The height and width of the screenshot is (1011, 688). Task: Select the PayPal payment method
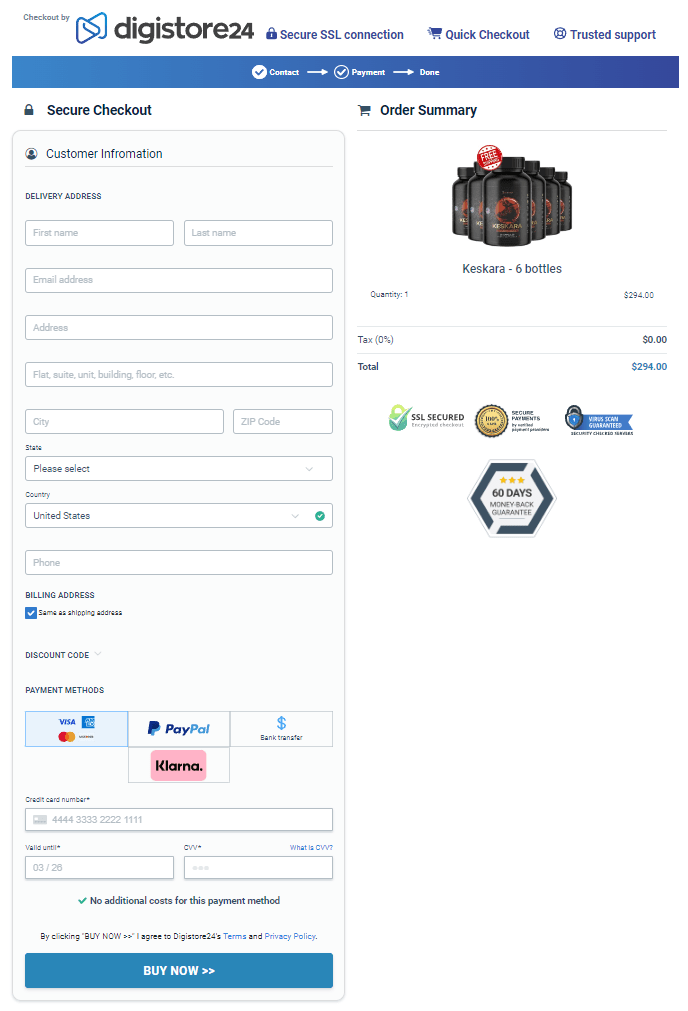click(x=179, y=729)
